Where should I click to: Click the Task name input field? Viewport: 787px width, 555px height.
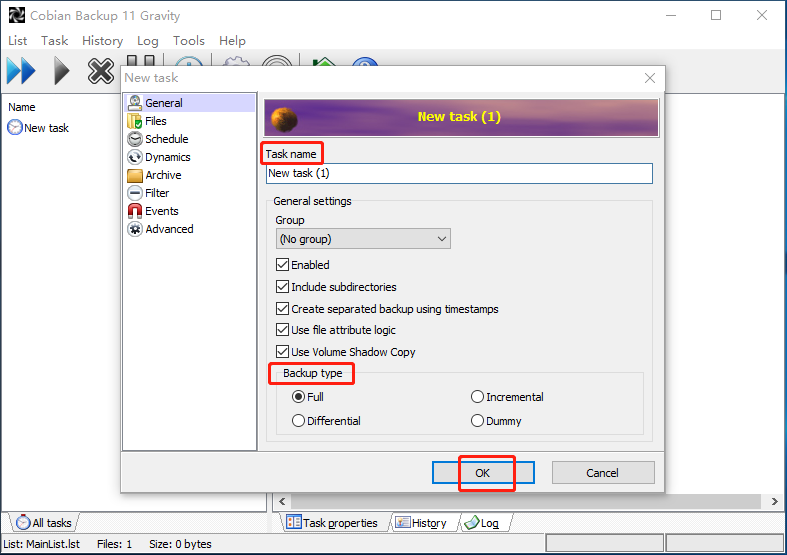coord(459,174)
